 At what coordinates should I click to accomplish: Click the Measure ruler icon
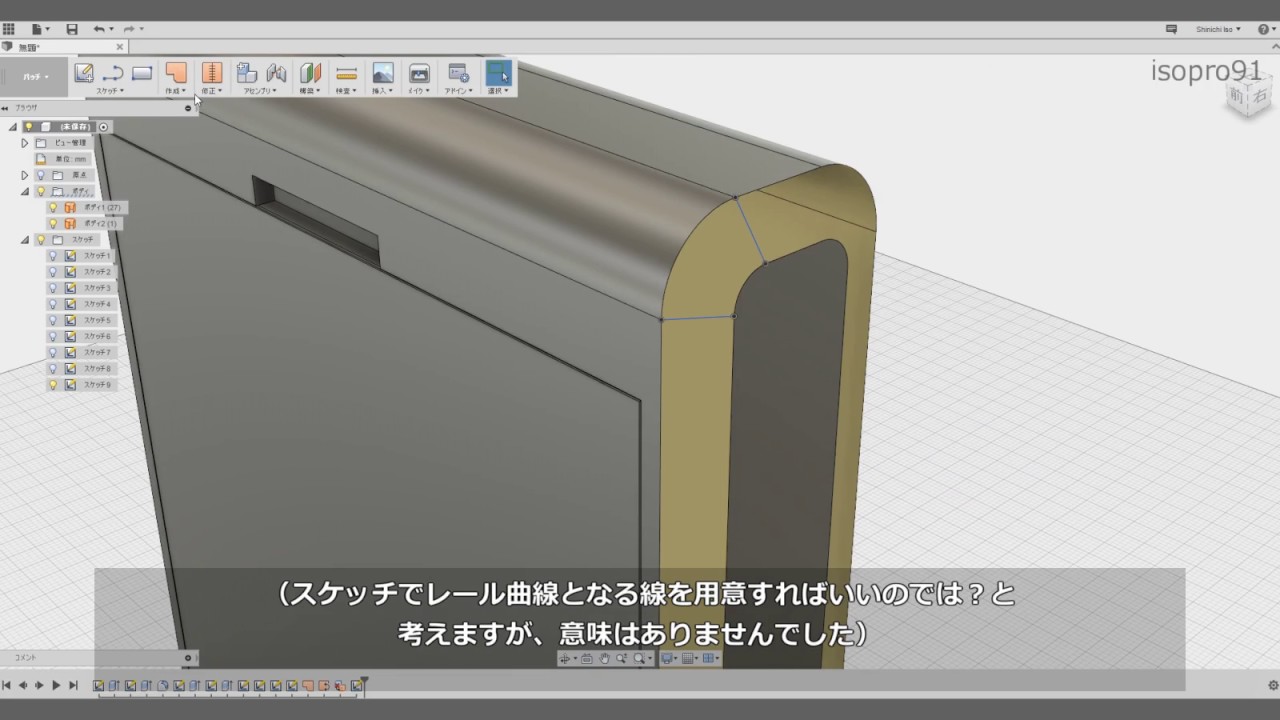pyautogui.click(x=346, y=73)
